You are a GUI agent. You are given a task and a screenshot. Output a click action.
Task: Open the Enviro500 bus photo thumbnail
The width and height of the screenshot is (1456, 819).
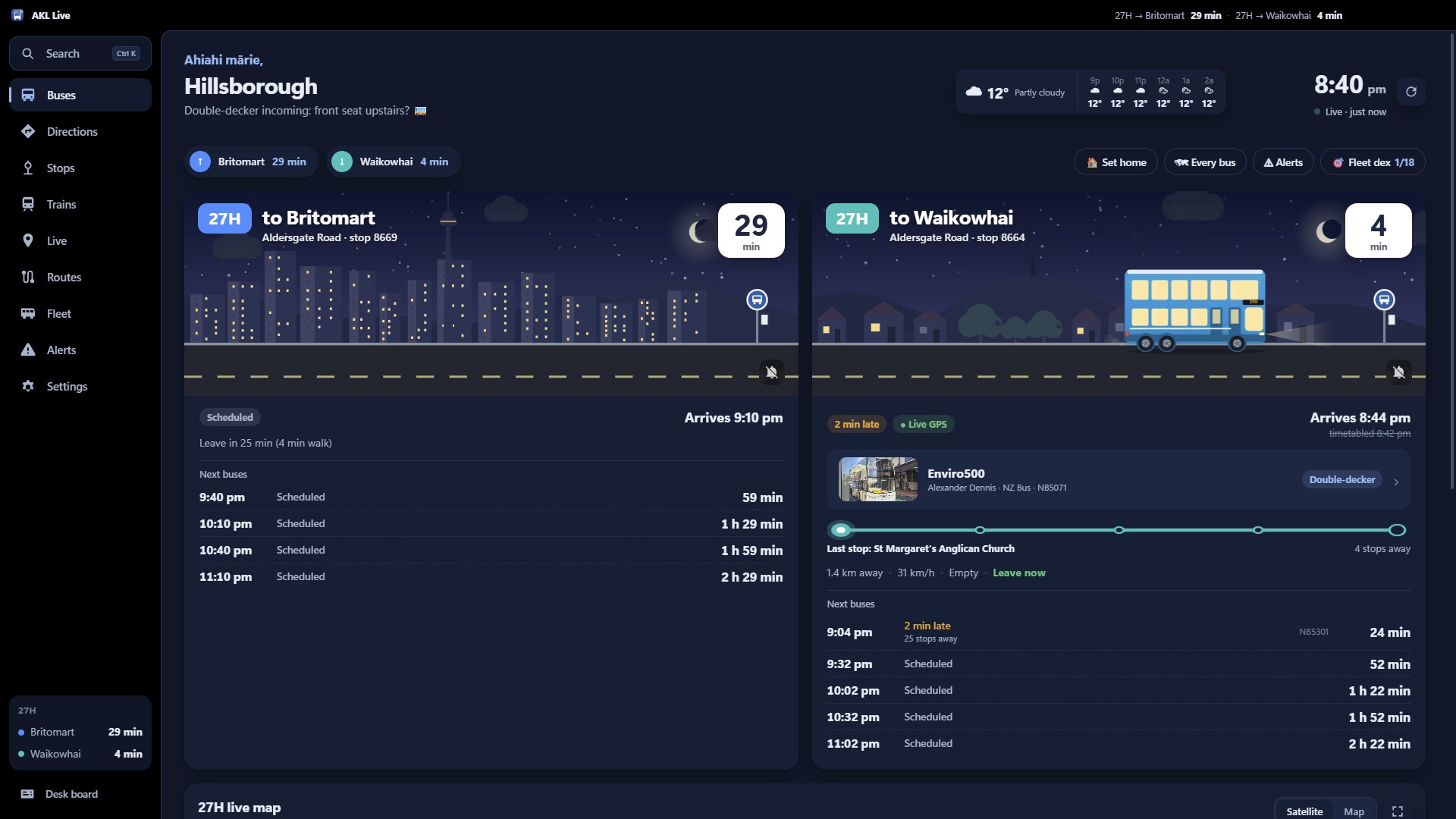click(877, 479)
